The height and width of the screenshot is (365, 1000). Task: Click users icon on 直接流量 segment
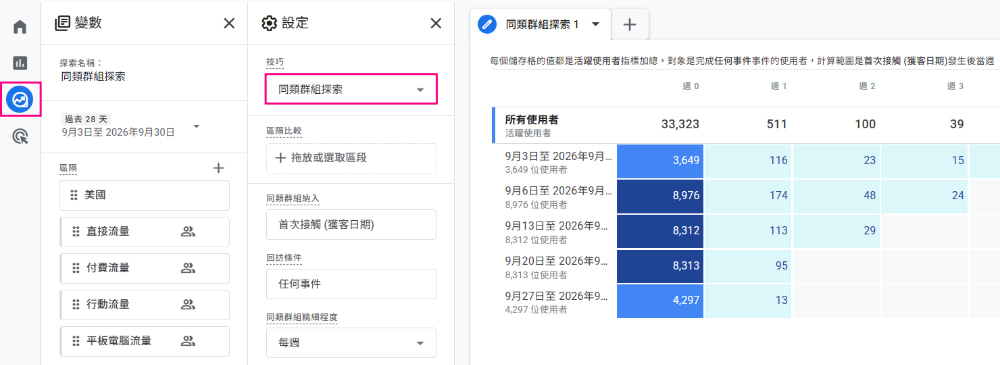(x=188, y=232)
